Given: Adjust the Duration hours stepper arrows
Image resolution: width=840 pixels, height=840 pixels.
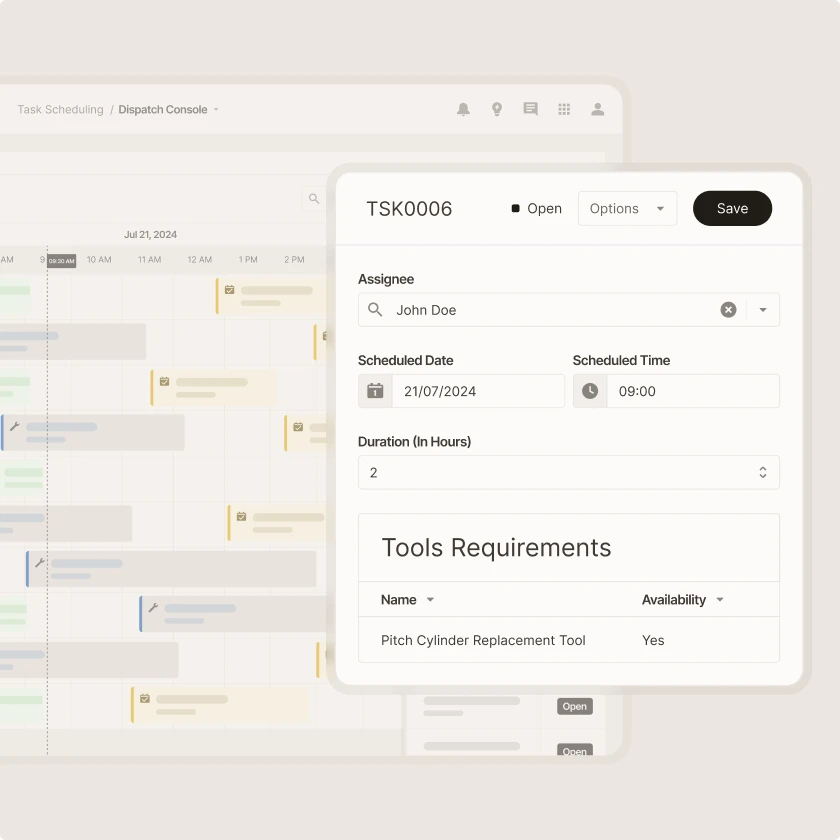Looking at the screenshot, I should point(762,472).
